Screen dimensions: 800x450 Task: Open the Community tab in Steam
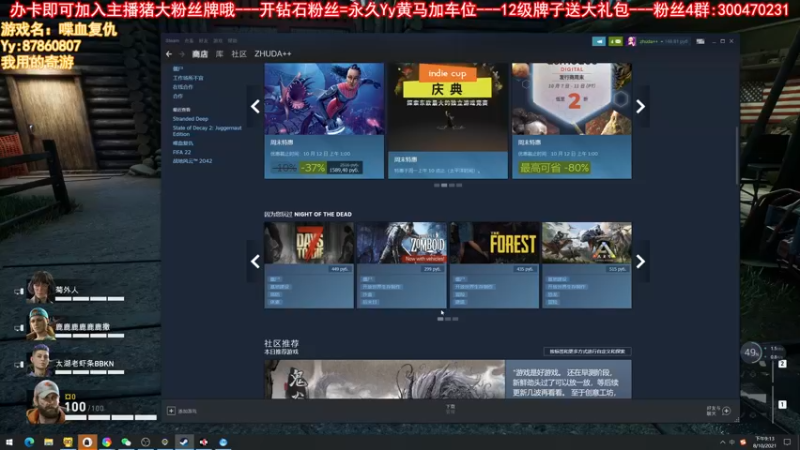(239, 54)
